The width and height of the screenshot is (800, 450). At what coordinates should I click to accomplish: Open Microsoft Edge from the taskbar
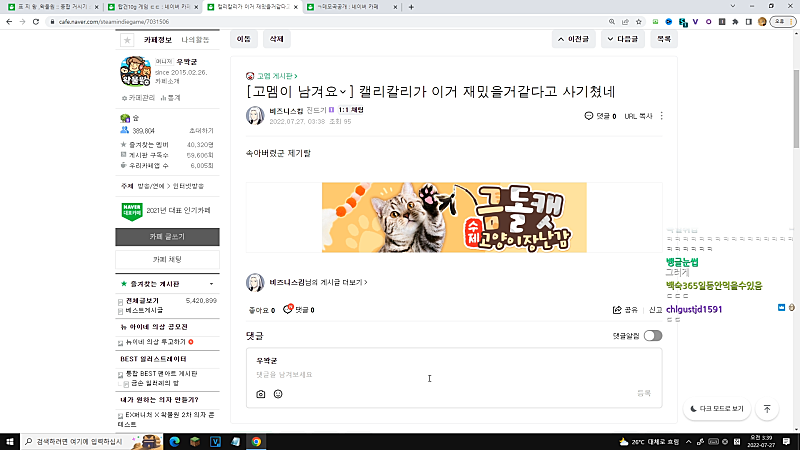pyautogui.click(x=174, y=441)
